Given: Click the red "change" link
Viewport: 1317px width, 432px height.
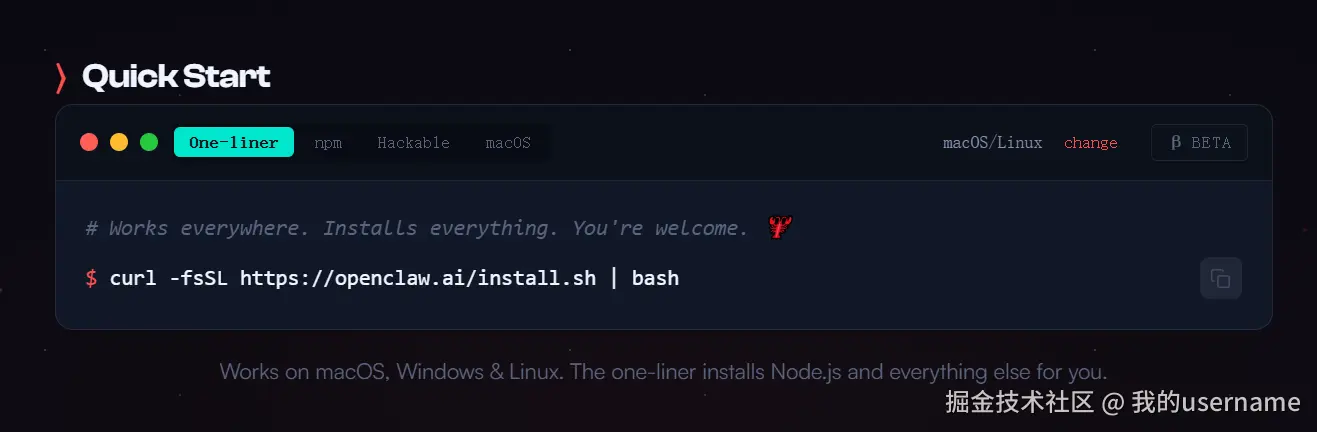Looking at the screenshot, I should 1090,143.
